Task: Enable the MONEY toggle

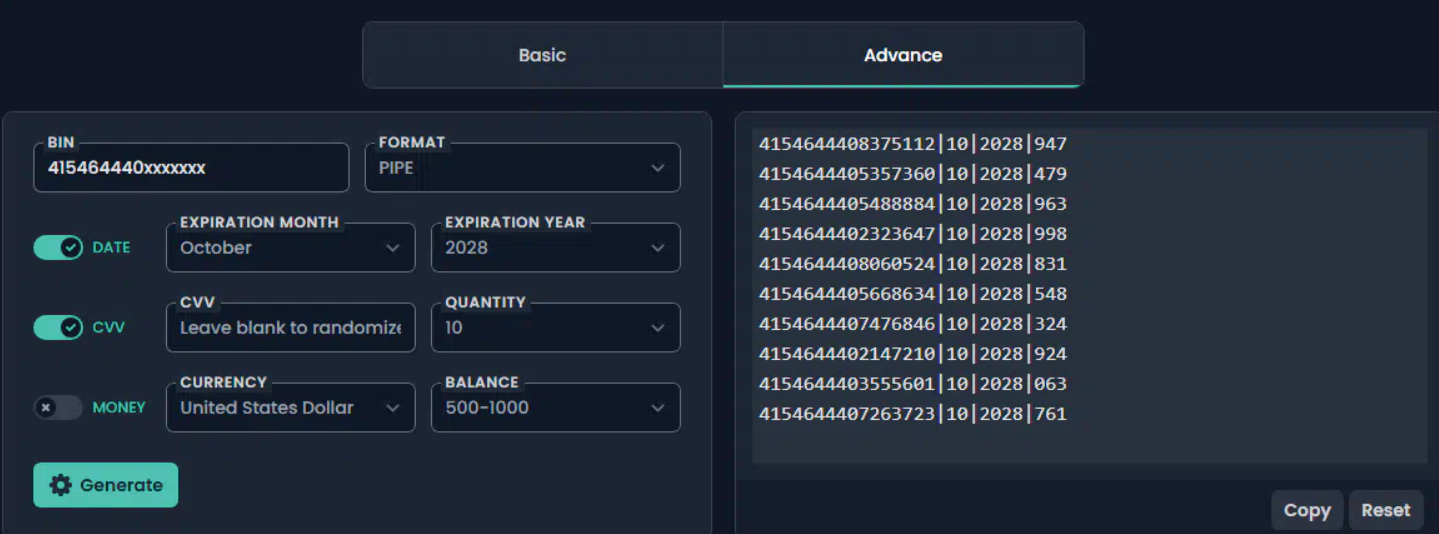Action: pos(58,407)
